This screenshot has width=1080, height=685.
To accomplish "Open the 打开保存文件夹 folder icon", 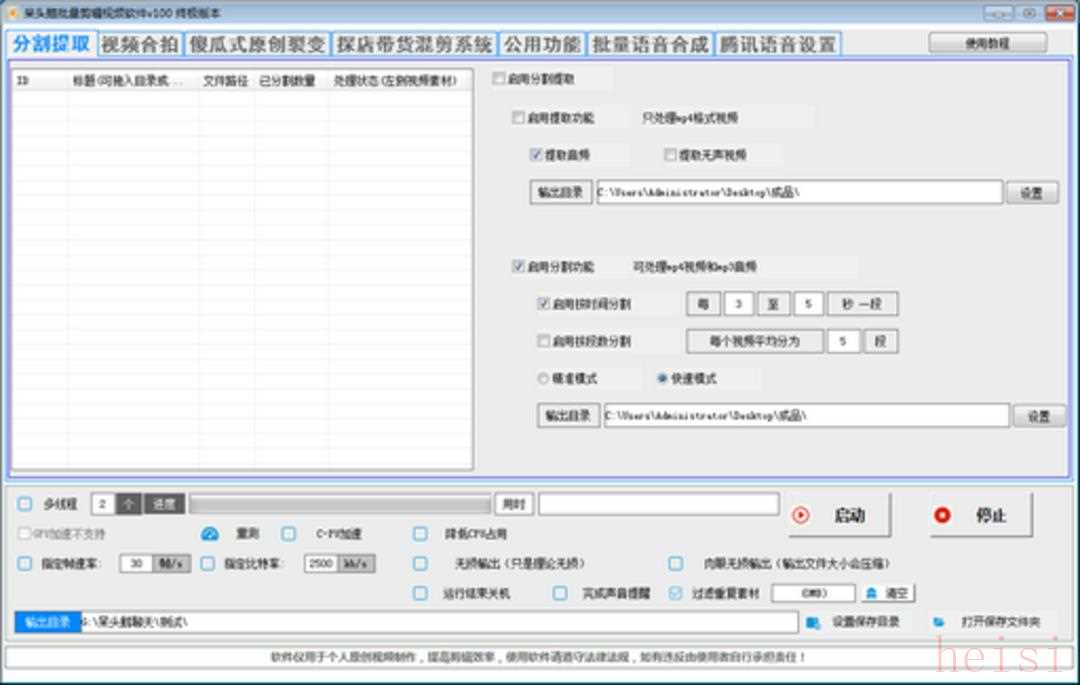I will pos(939,622).
